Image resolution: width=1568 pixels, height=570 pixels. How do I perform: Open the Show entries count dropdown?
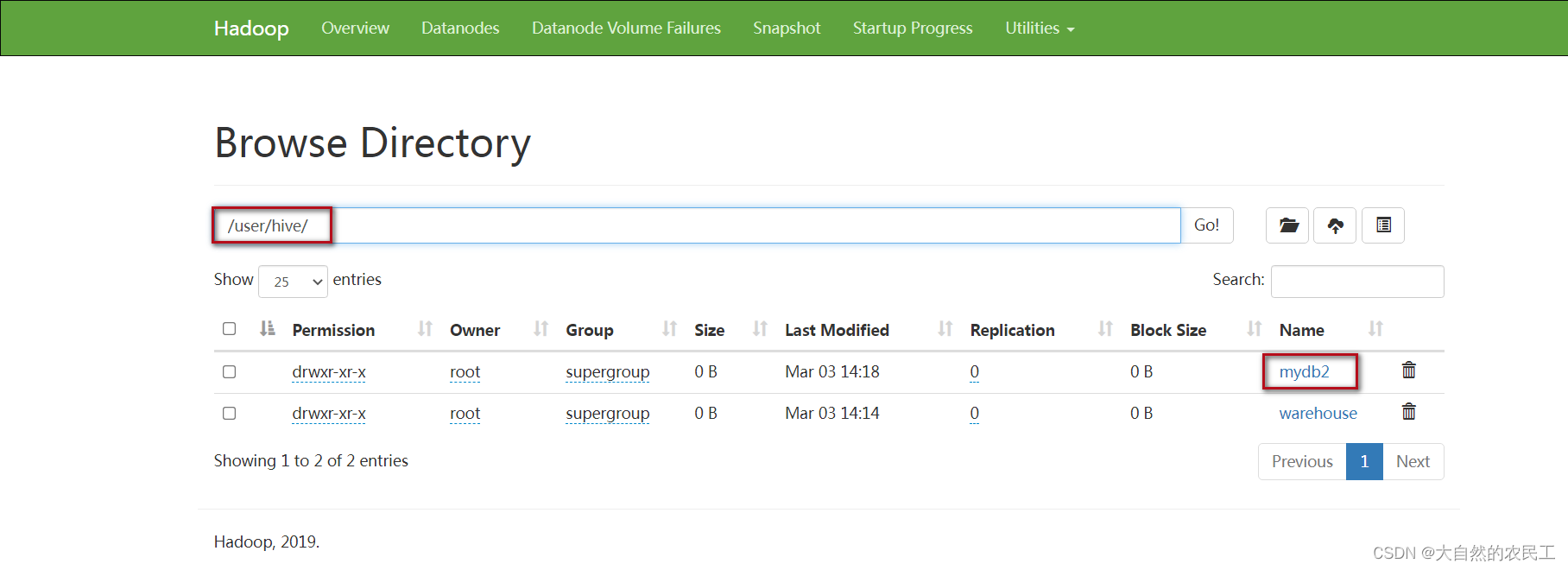coord(293,282)
